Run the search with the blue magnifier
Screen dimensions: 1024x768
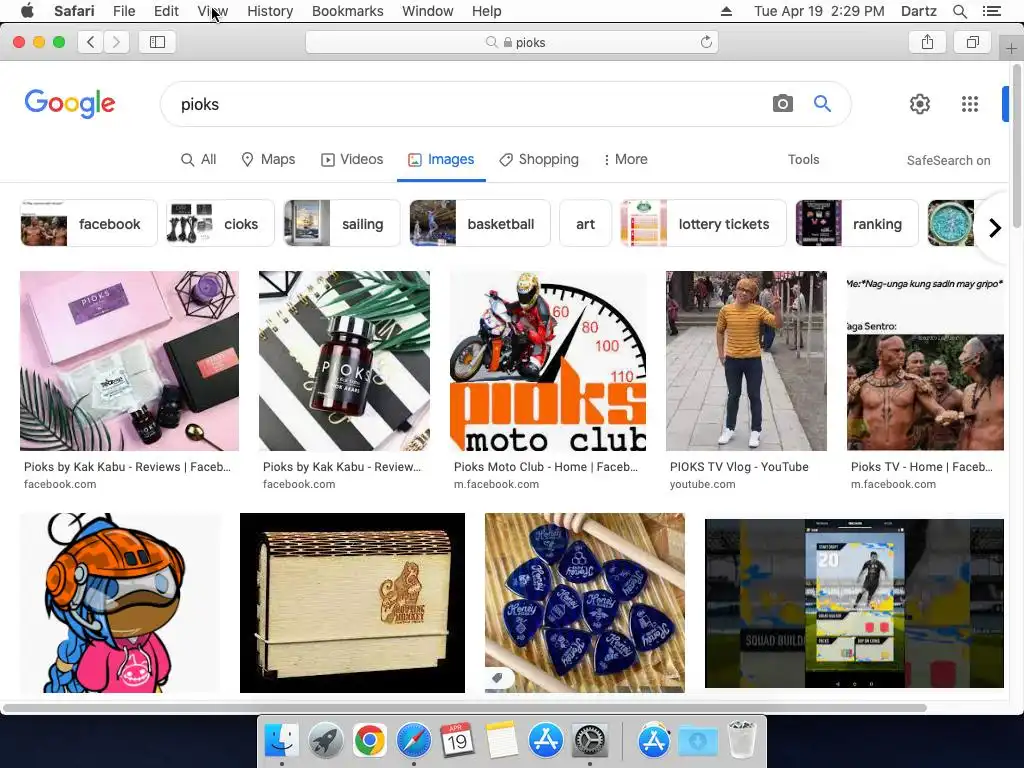coord(822,104)
